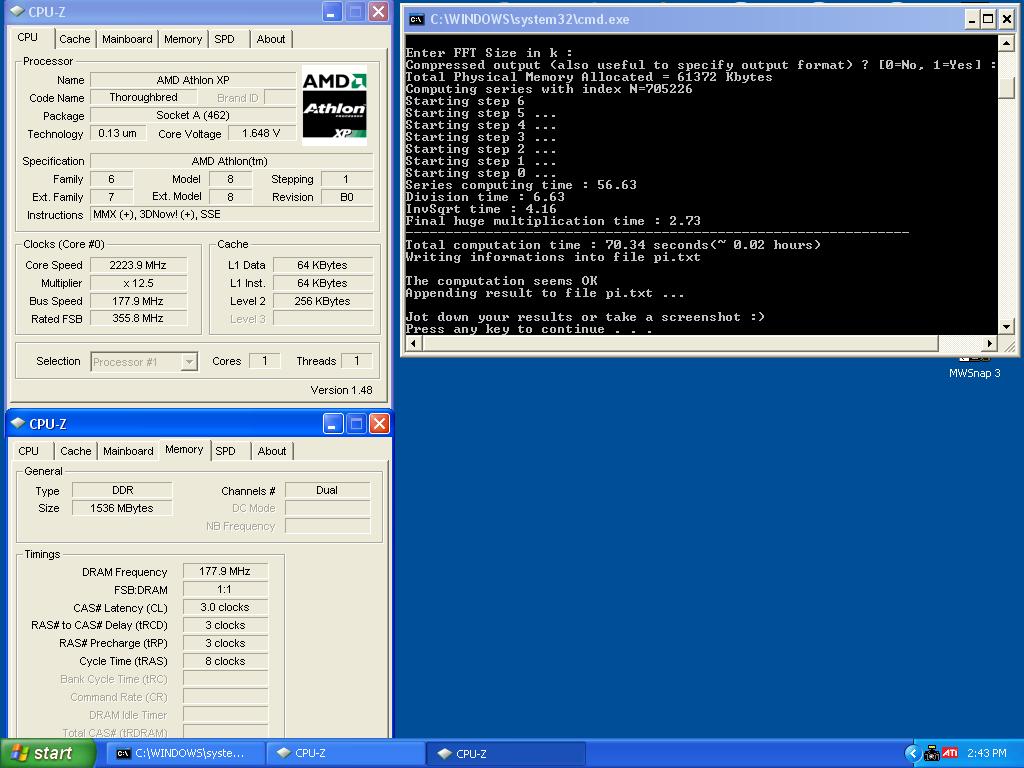Click Multiplier value x 12.5

click(x=138, y=283)
